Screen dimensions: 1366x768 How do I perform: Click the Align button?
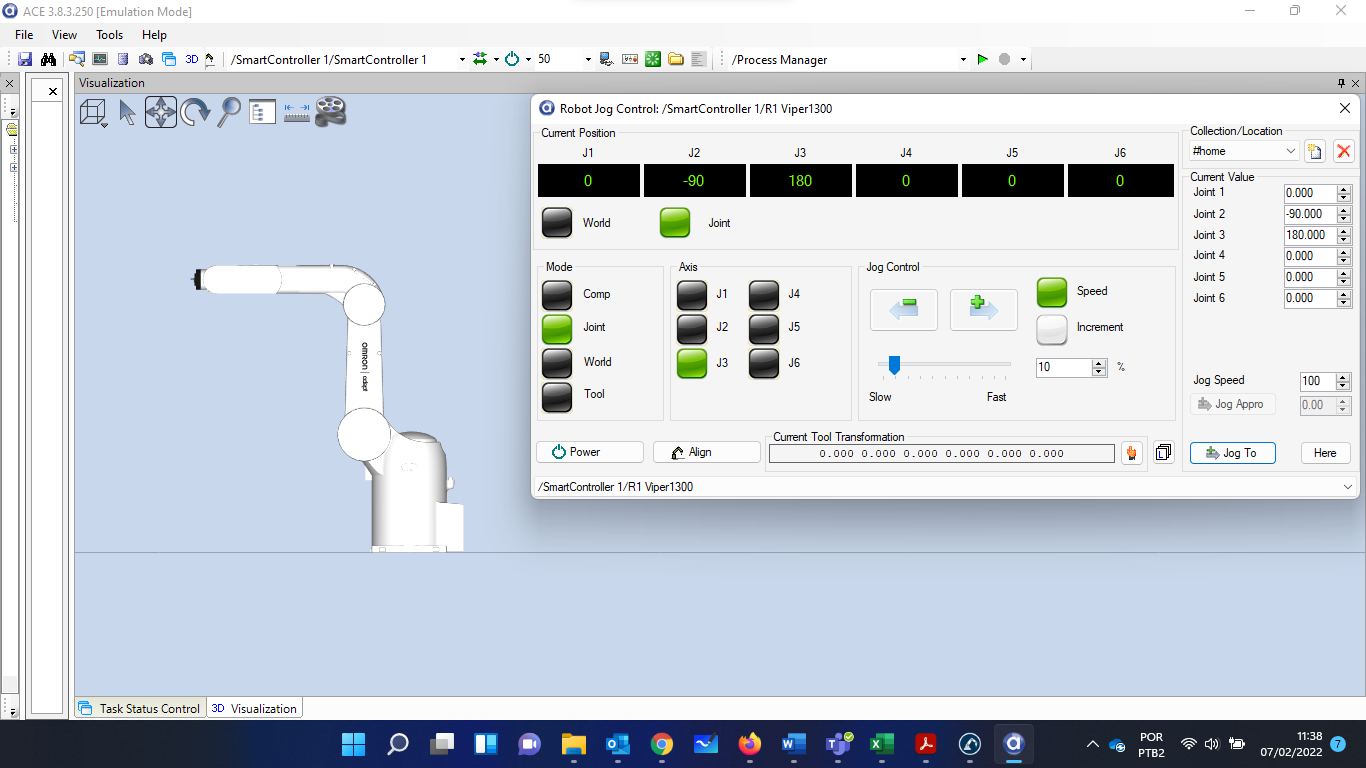point(706,452)
